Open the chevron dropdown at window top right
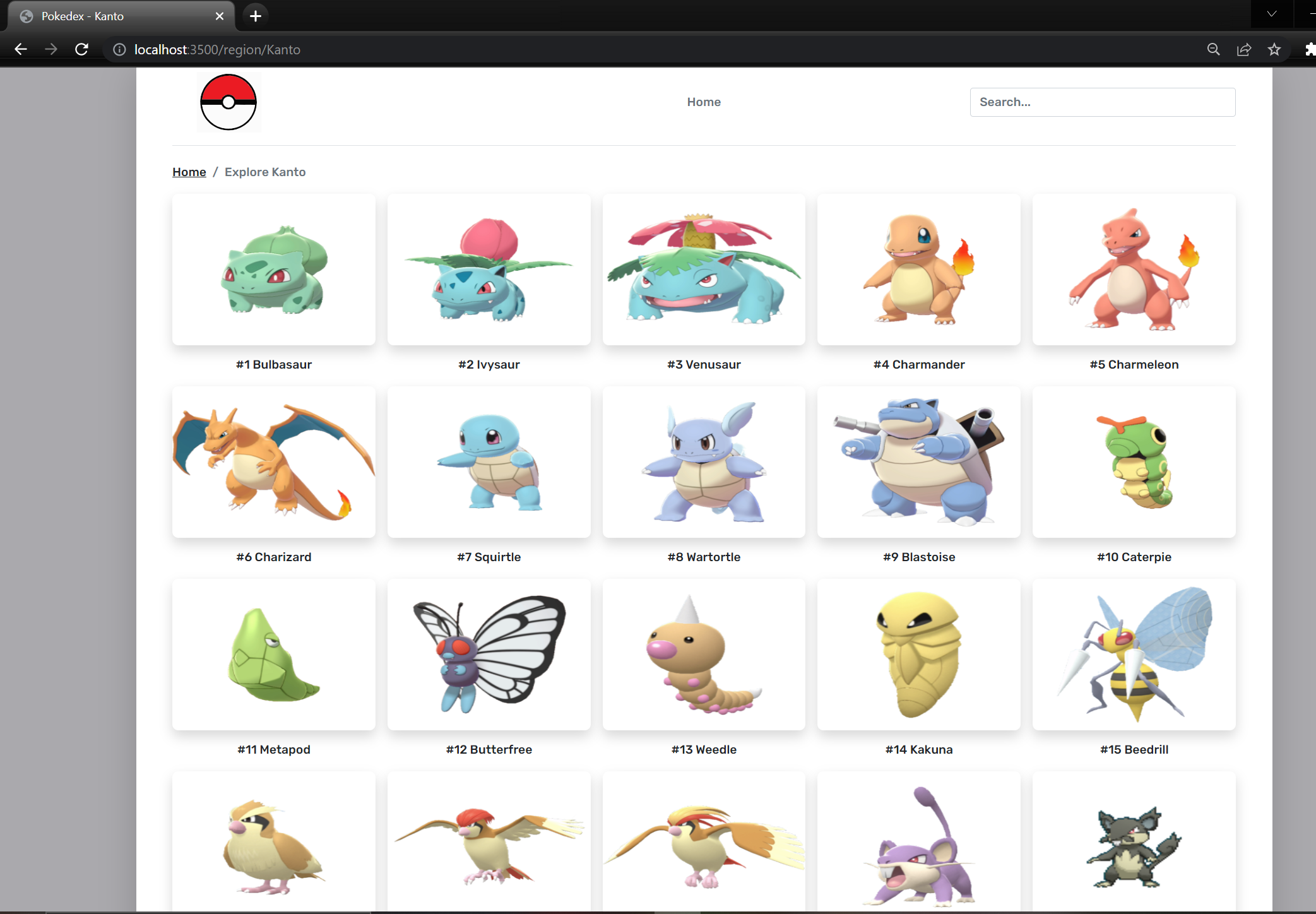 [1271, 13]
